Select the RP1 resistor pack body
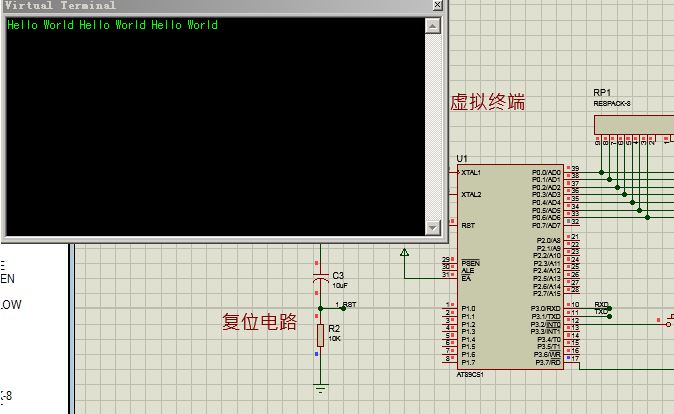 pyautogui.click(x=634, y=125)
